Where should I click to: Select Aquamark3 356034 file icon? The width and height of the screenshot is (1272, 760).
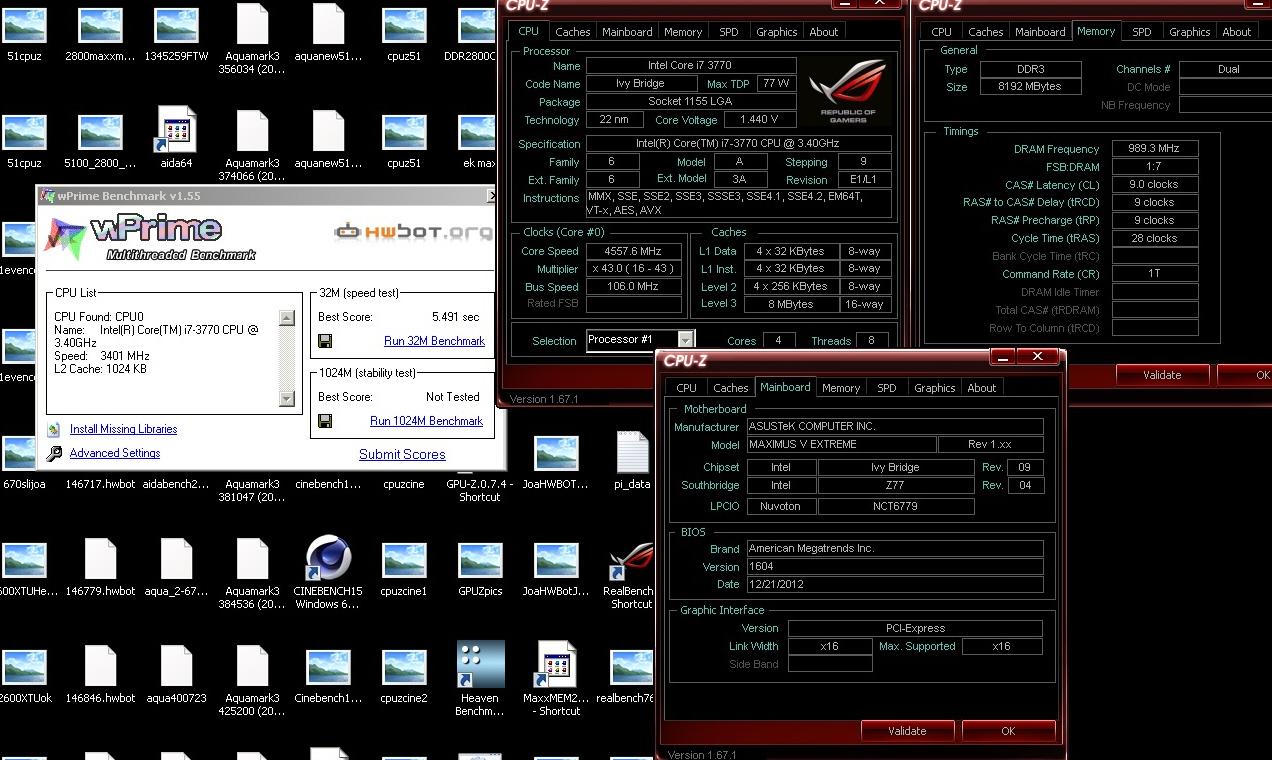(252, 25)
